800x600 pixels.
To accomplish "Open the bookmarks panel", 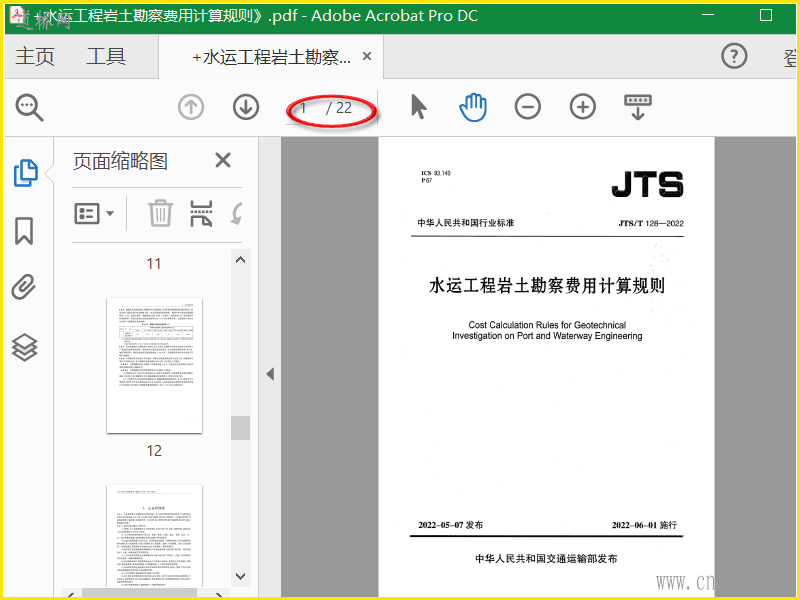I will pos(24,231).
